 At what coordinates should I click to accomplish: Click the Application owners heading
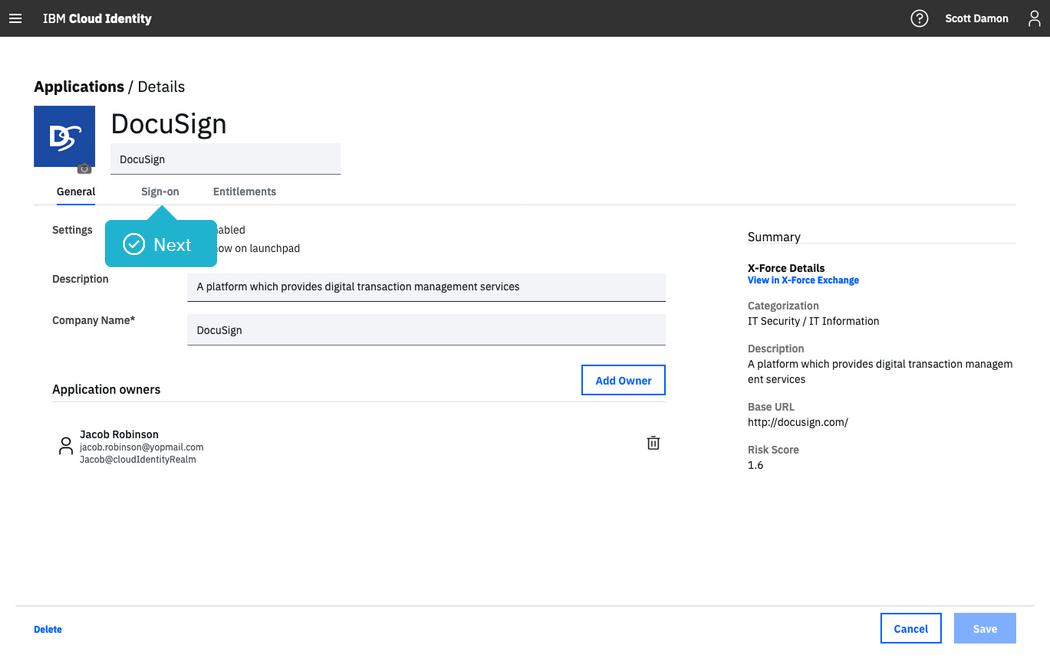click(x=106, y=389)
